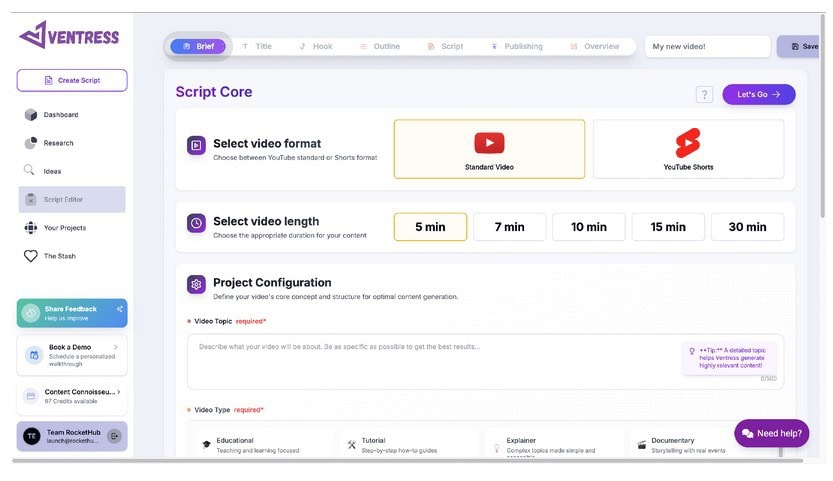
Task: Choose the 10 min video length
Action: [x=589, y=227]
